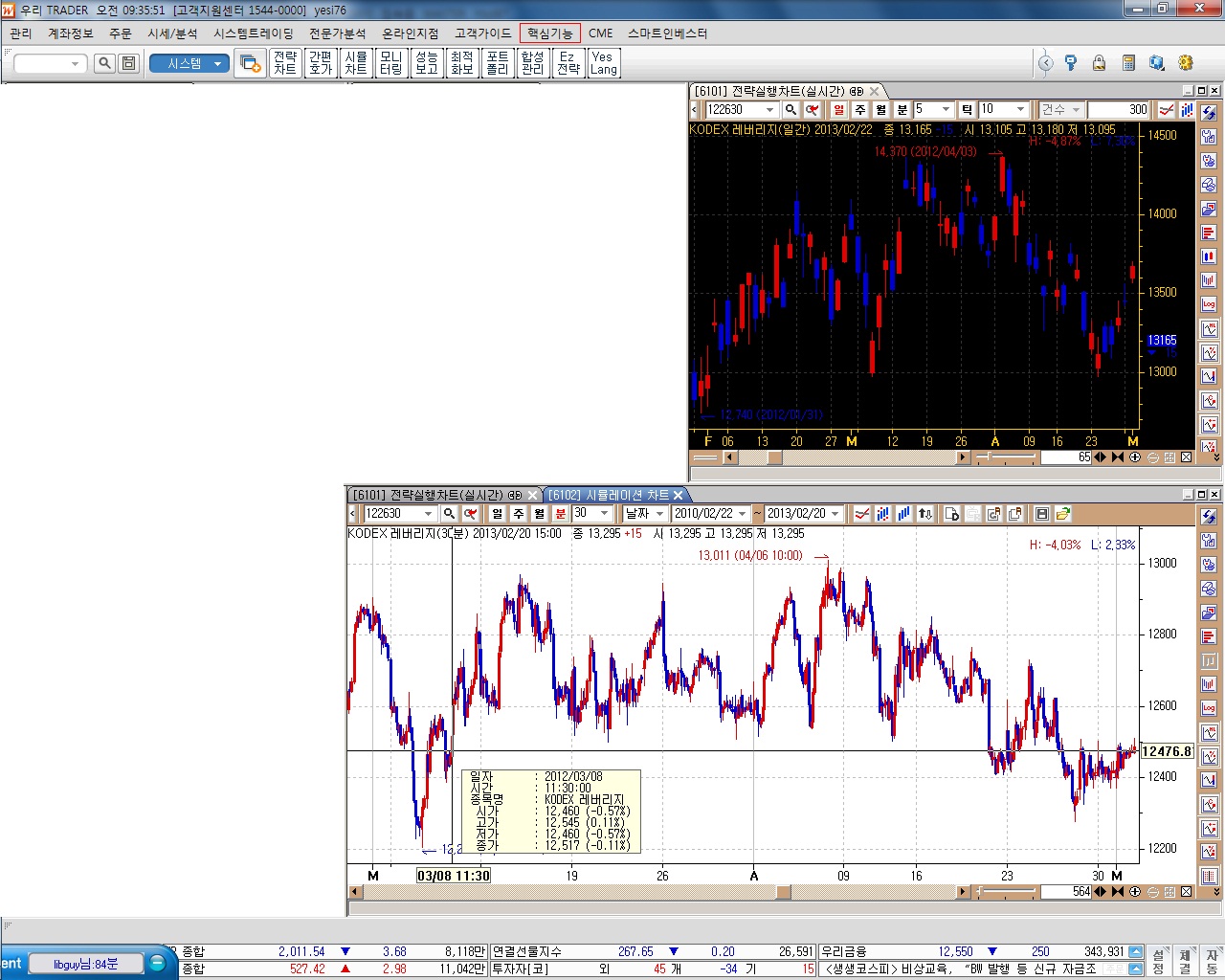Click the zoom slider in lower chart

(1005, 892)
